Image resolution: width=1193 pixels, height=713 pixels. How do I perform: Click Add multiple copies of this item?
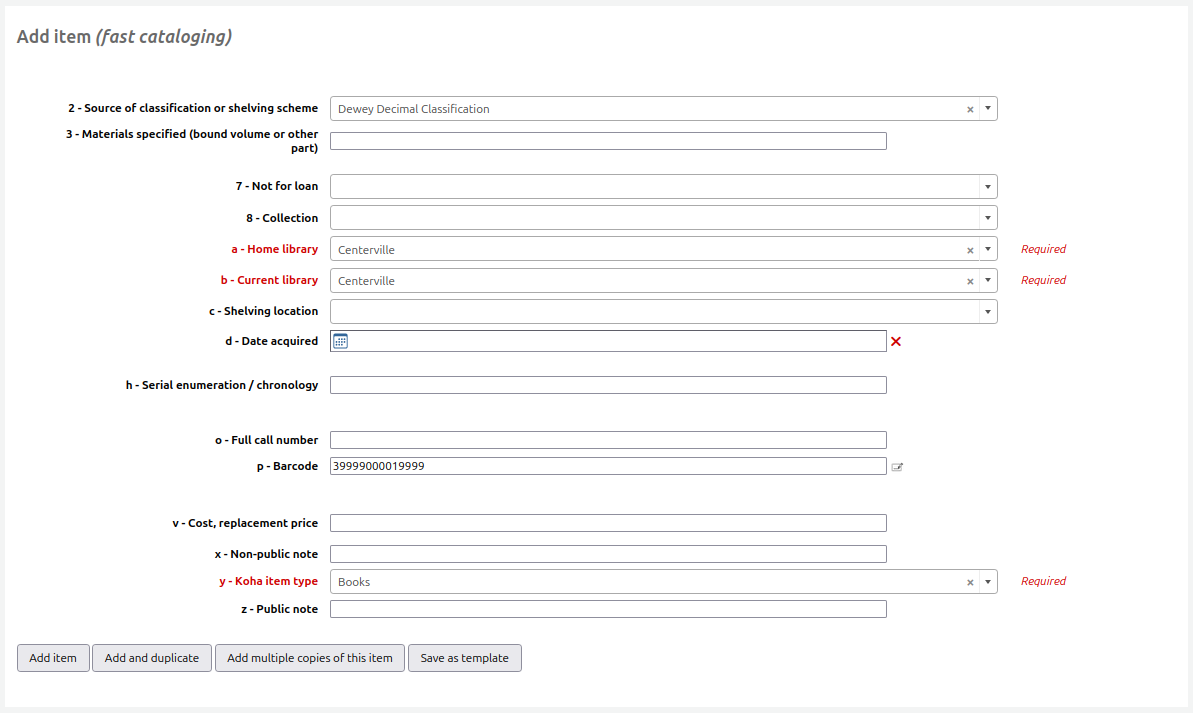click(x=309, y=658)
